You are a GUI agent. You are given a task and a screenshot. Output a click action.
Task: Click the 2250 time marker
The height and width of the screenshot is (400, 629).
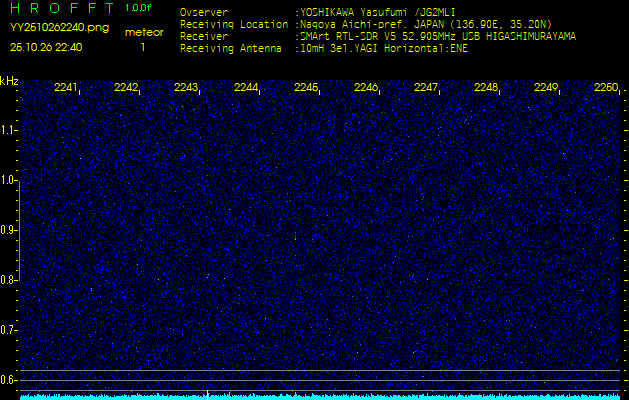click(x=606, y=88)
